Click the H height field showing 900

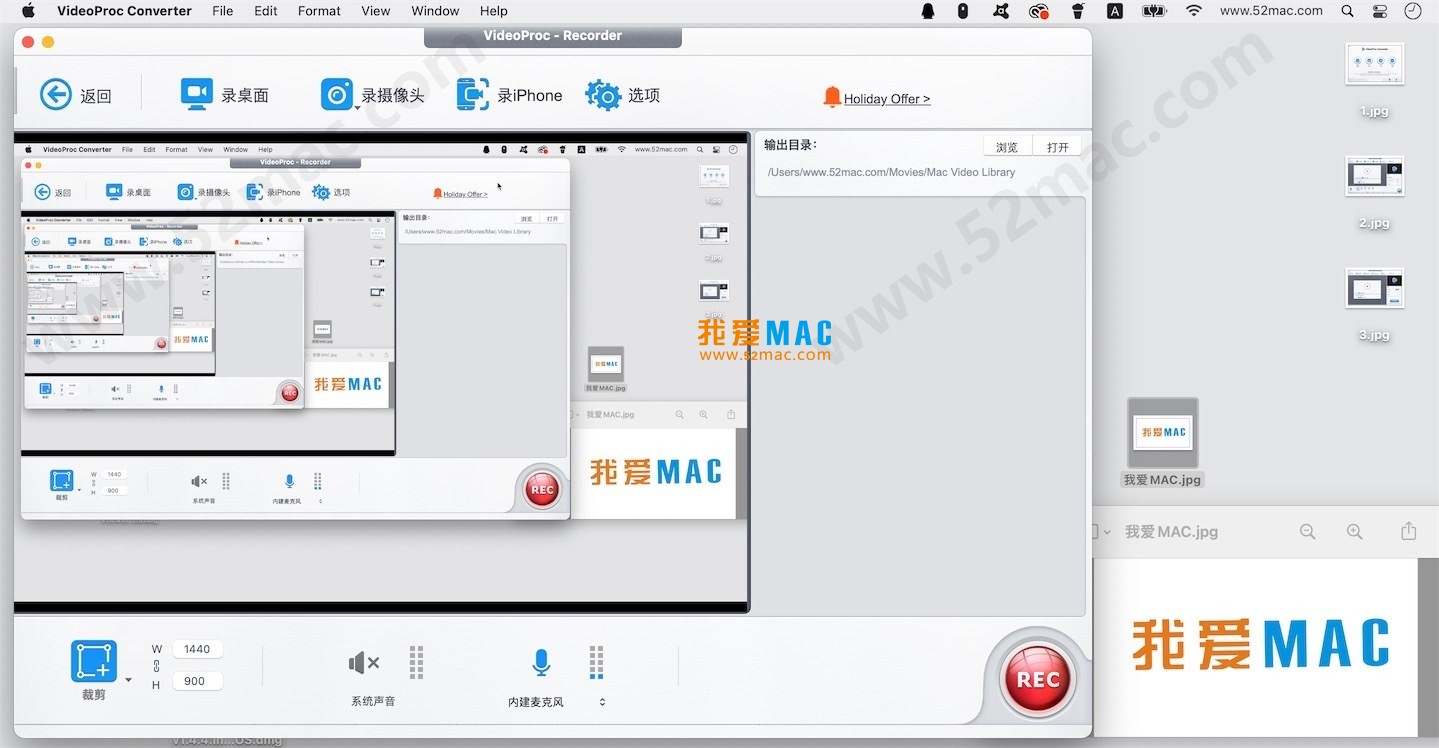[197, 681]
